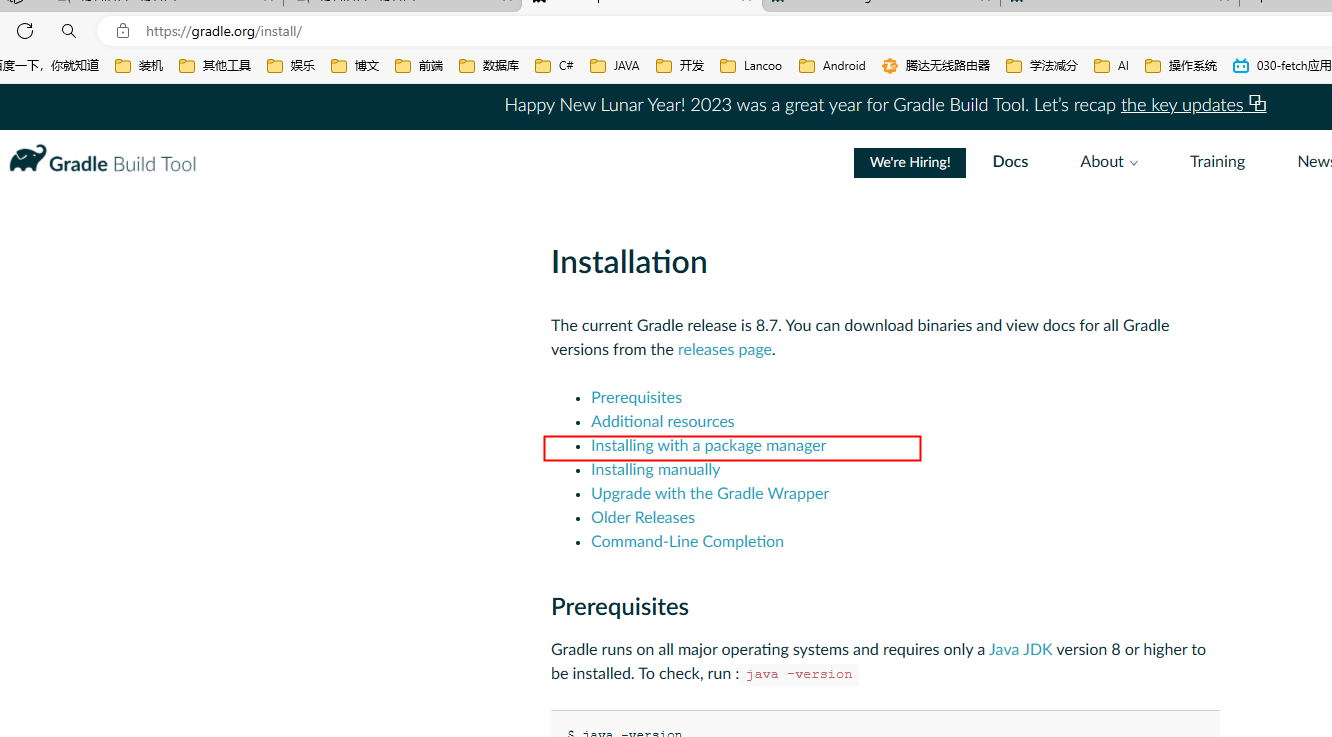Open the 操作系统 bookmark folder
Screen dimensions: 1332x737
[x=1181, y=66]
